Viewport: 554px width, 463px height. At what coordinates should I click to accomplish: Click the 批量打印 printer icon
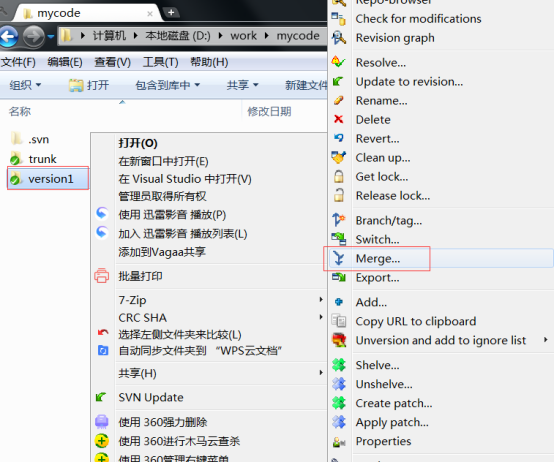[x=101, y=276]
